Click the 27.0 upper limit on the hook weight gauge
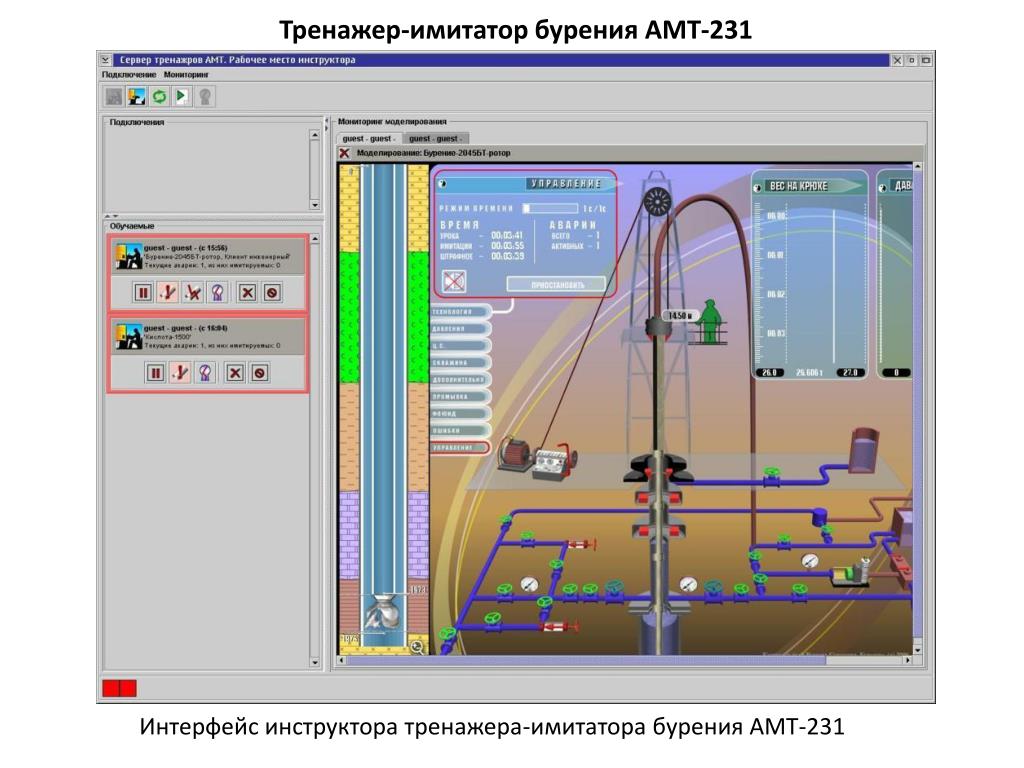Viewport: 1024px width, 768px height. click(850, 373)
